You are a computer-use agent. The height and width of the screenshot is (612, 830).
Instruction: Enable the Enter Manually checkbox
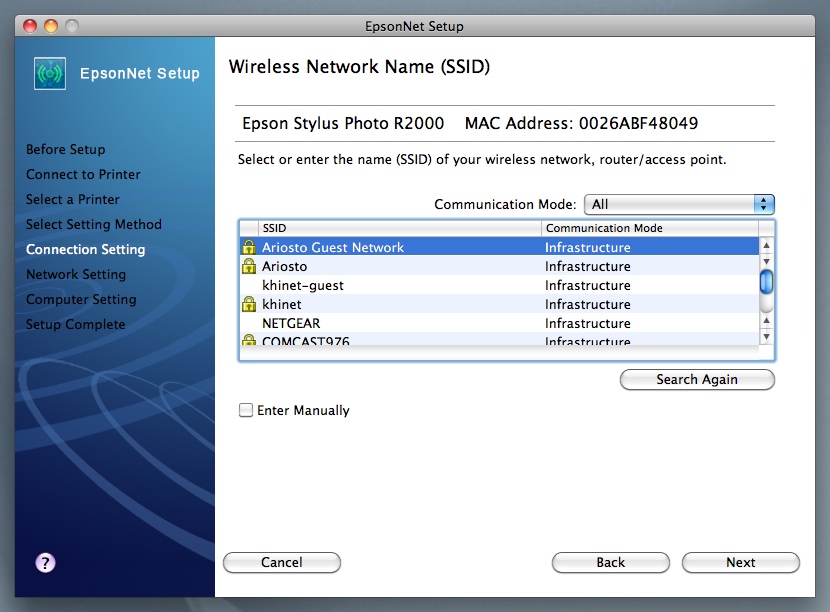click(x=246, y=410)
